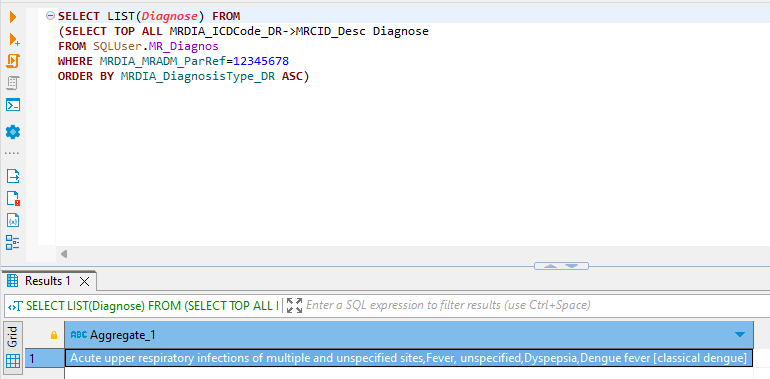The image size is (770, 379).
Task: Open the Aggregate_1 column dropdown arrow
Action: 740,335
